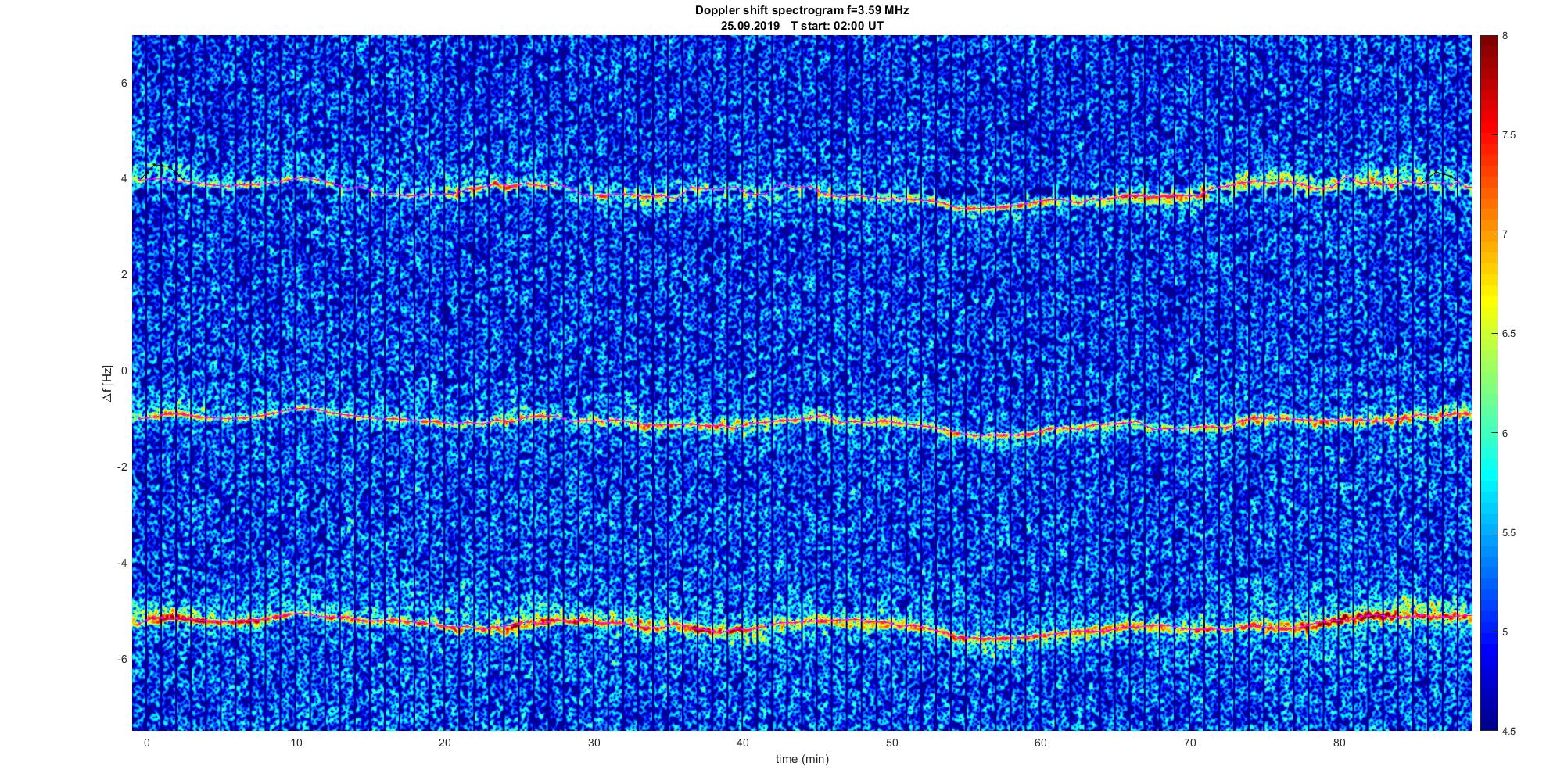
Task: Click x-axis tick label '30'
Action: tap(594, 743)
